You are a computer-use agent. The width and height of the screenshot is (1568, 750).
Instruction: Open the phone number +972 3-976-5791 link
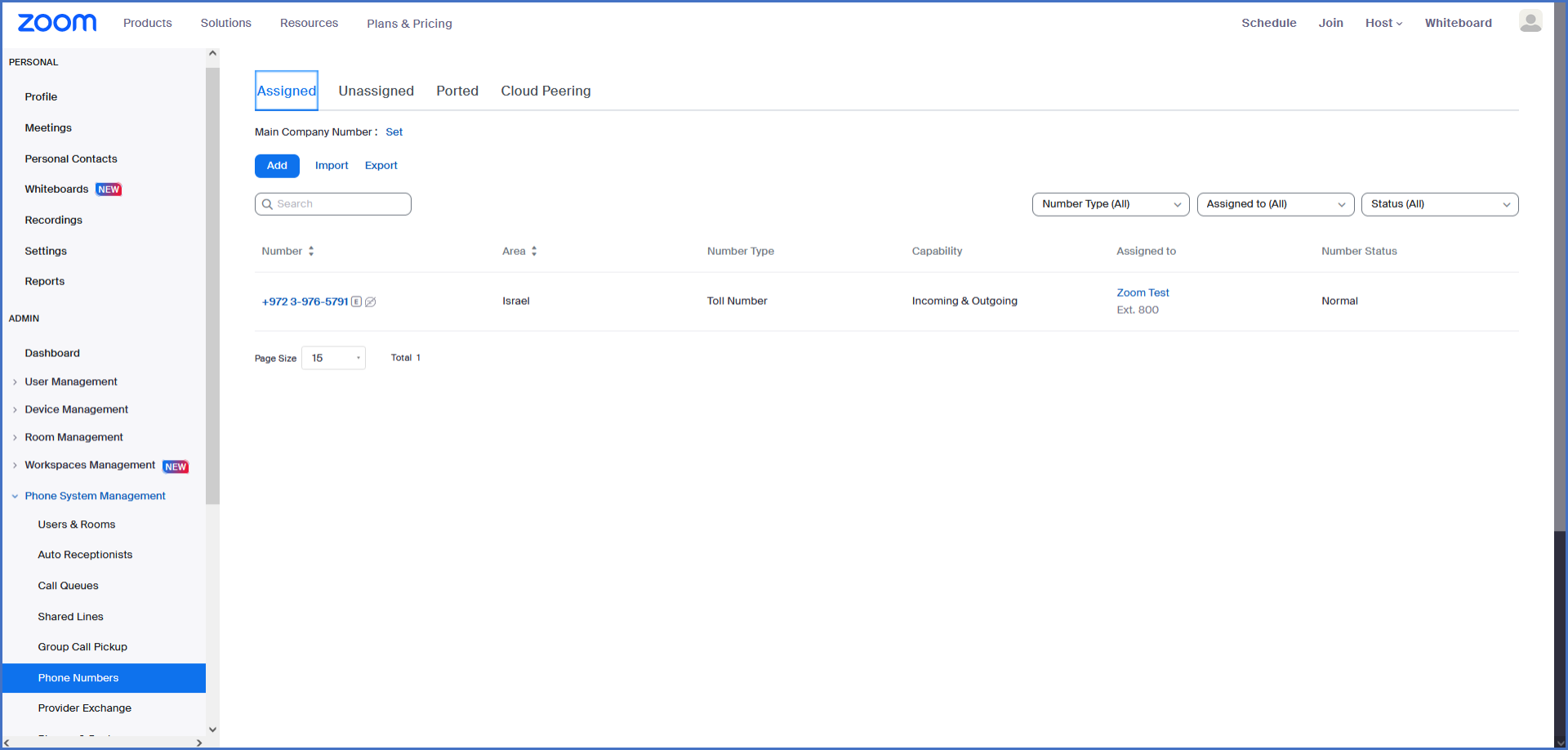pyautogui.click(x=305, y=301)
